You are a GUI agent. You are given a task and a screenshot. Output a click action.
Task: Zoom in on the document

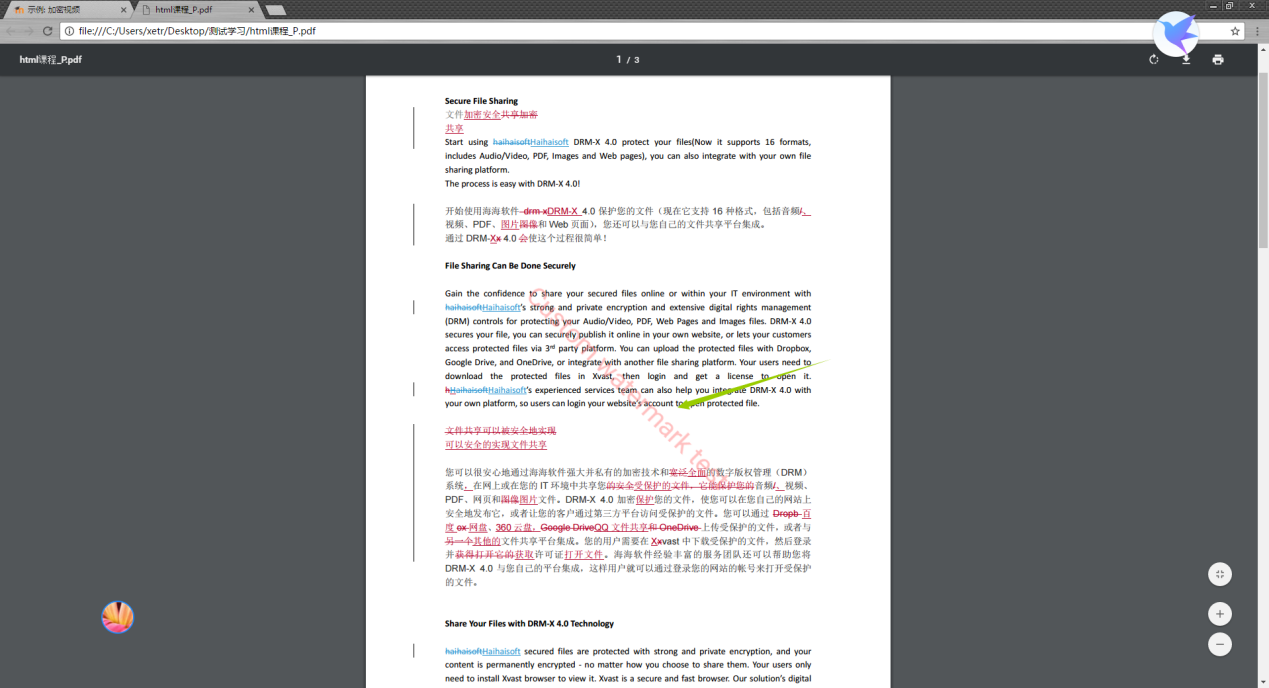[x=1220, y=613]
